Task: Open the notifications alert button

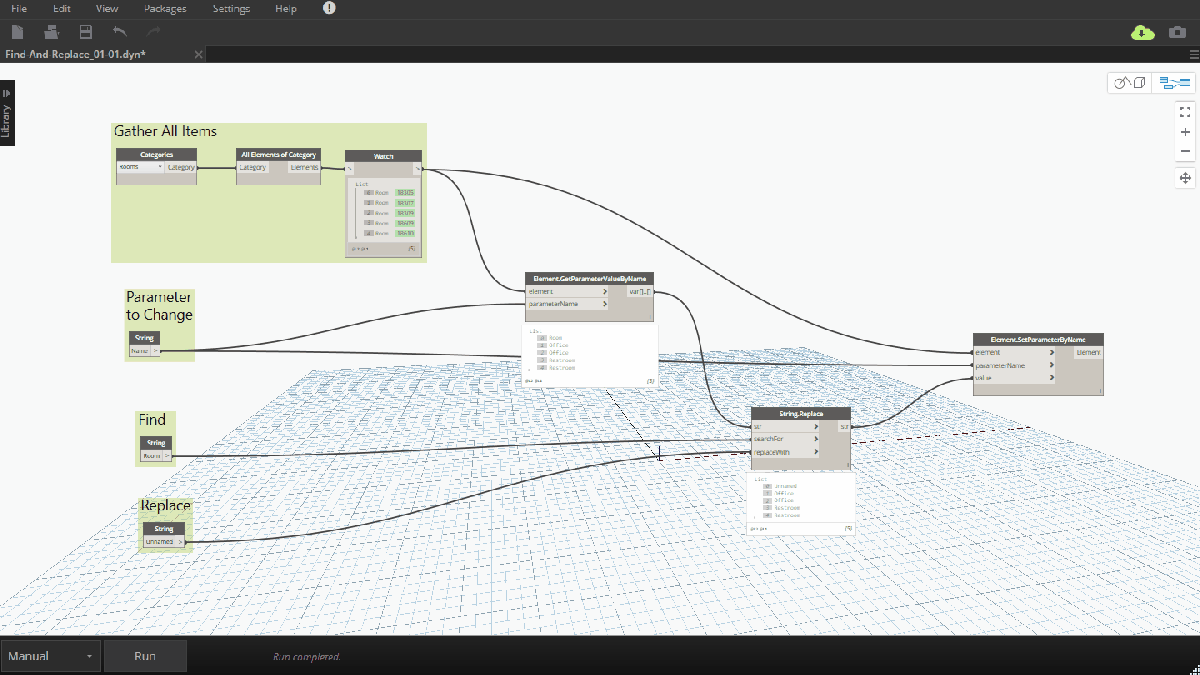Action: coord(328,8)
